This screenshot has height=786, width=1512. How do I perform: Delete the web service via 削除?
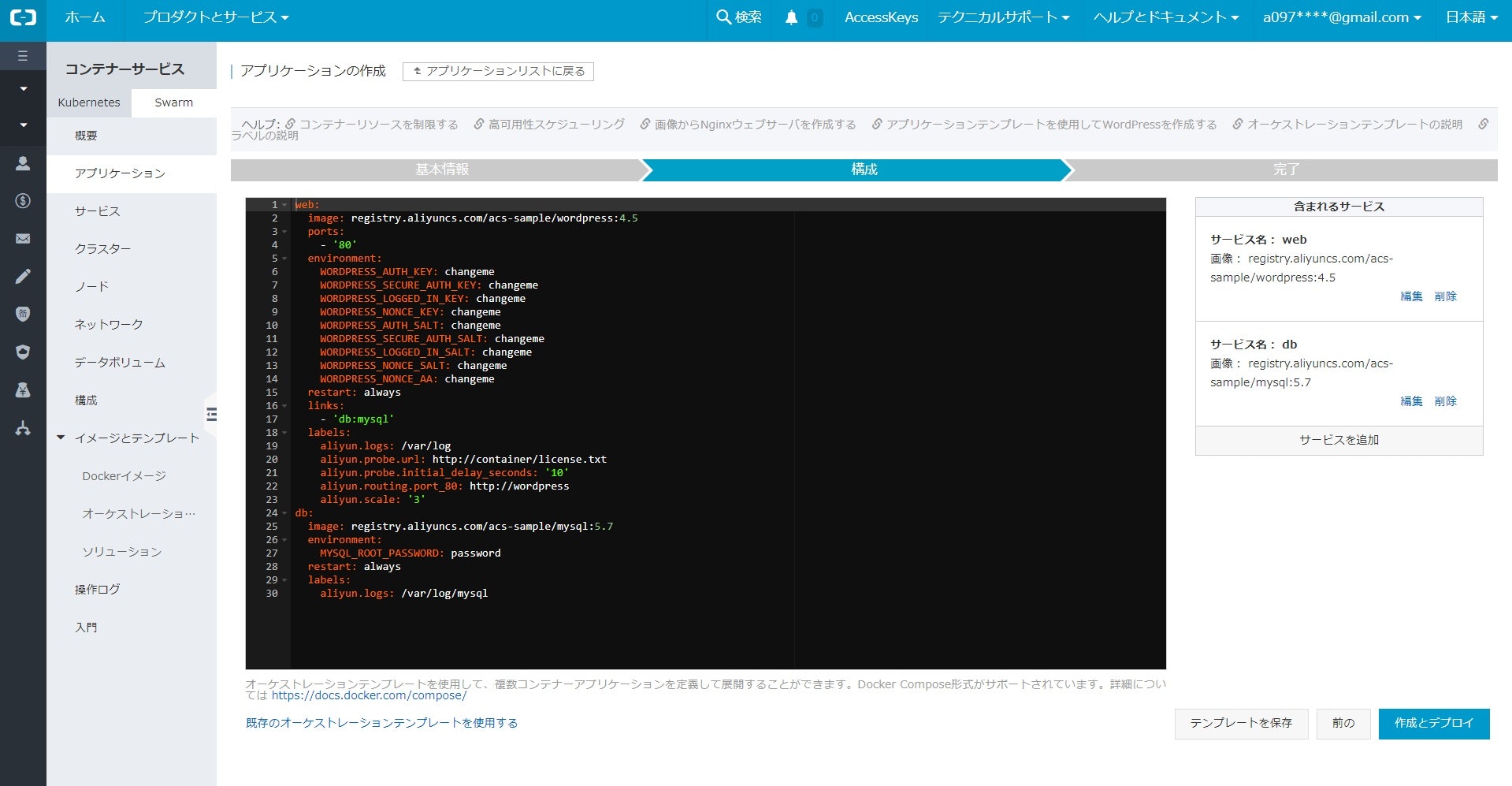coord(1446,296)
